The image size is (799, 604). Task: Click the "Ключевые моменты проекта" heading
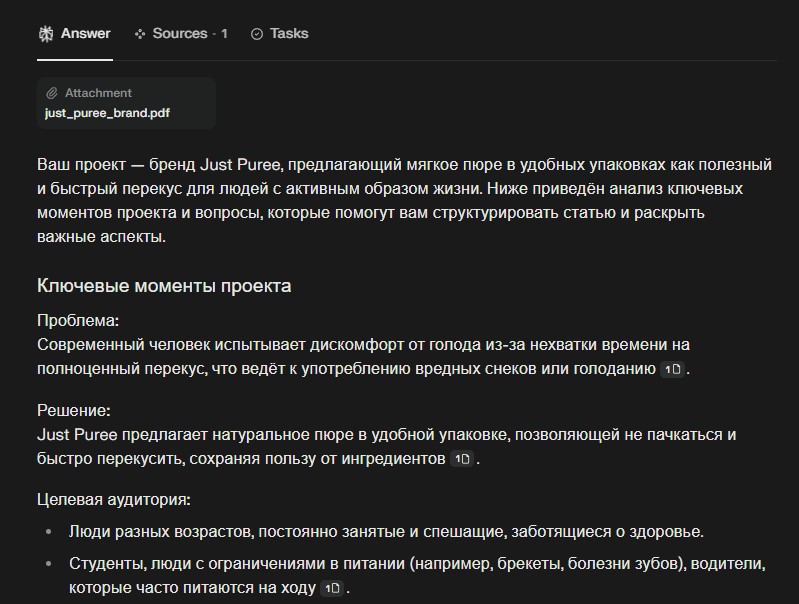pyautogui.click(x=164, y=286)
